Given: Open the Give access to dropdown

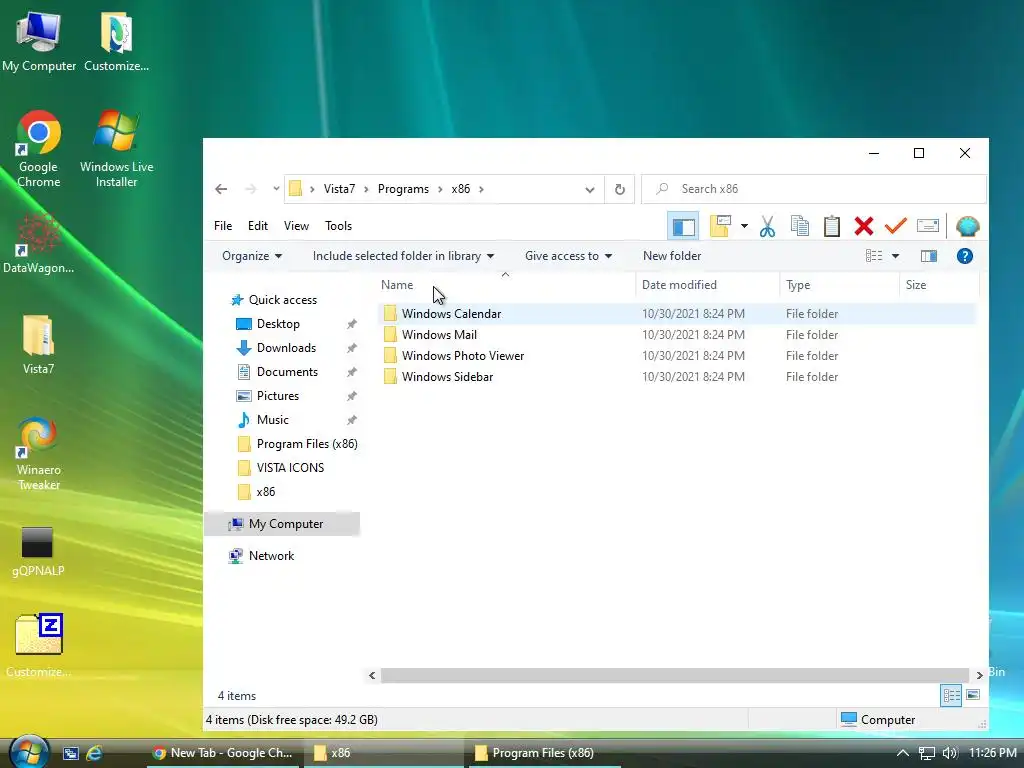Looking at the screenshot, I should pyautogui.click(x=569, y=256).
